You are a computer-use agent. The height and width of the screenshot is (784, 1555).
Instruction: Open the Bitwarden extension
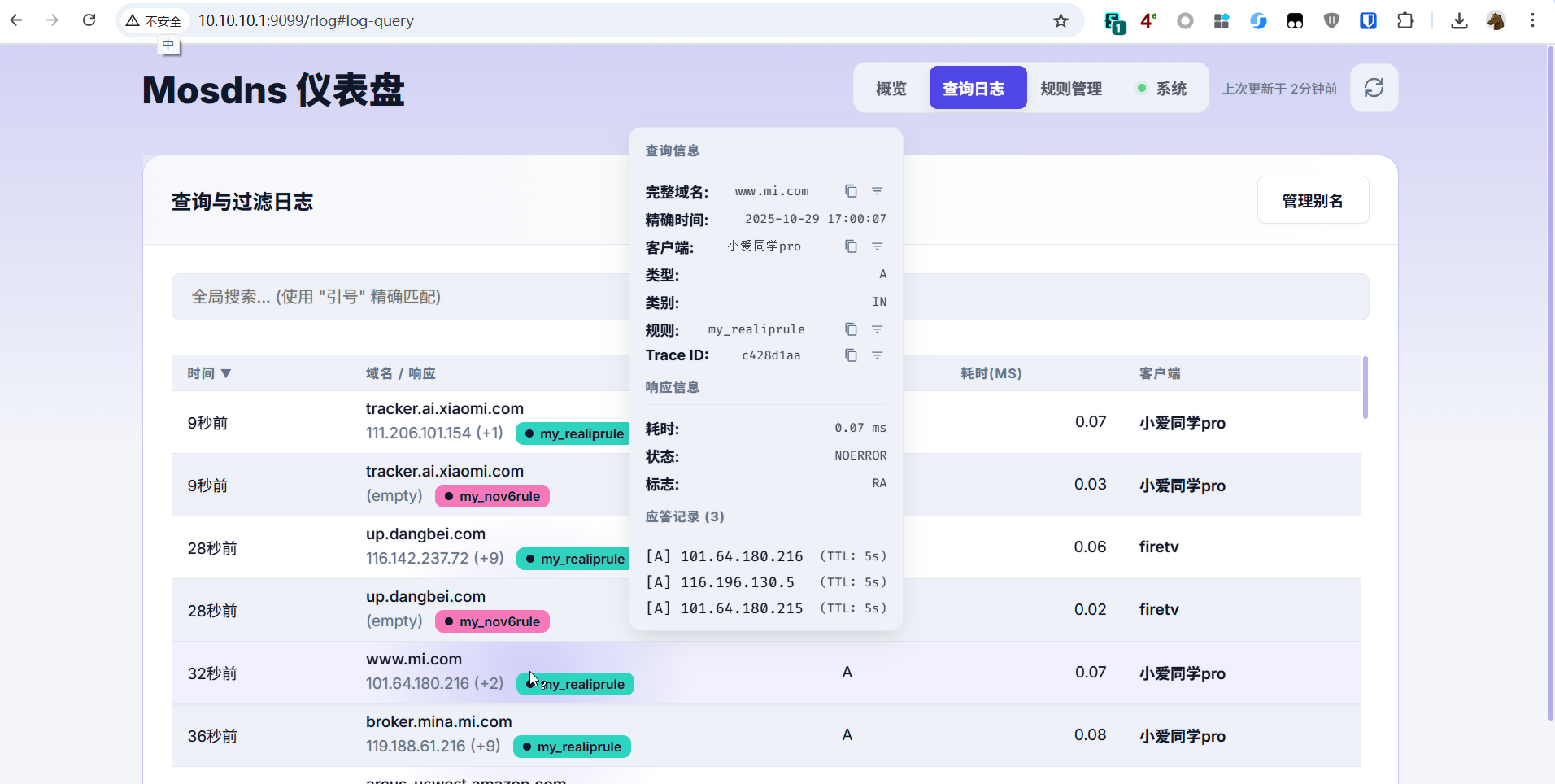1370,20
